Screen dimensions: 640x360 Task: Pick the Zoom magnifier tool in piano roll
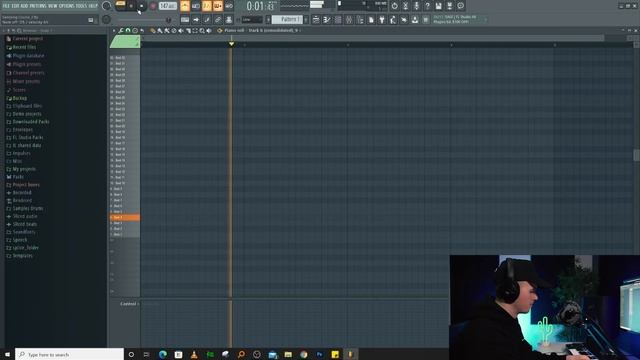(x=202, y=31)
